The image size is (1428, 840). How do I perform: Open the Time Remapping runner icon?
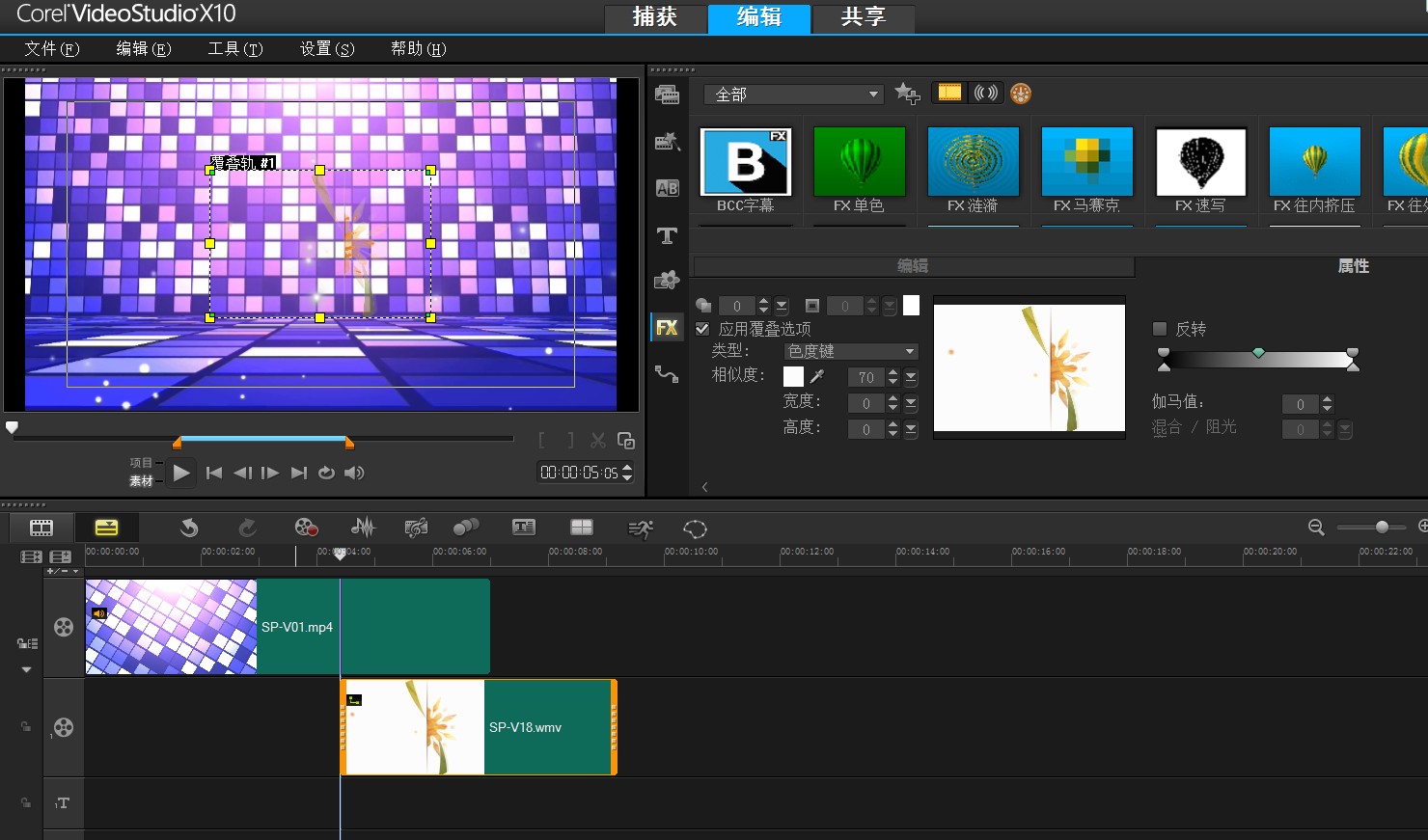(640, 528)
